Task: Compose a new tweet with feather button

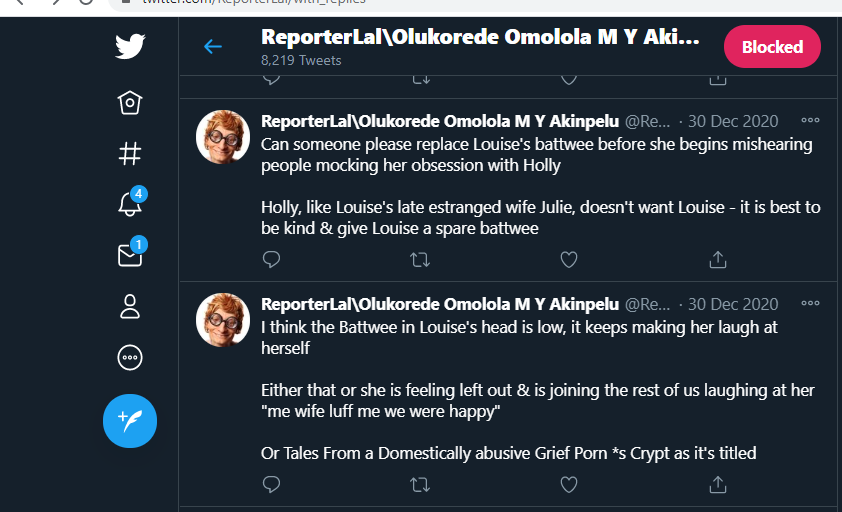Action: point(130,420)
